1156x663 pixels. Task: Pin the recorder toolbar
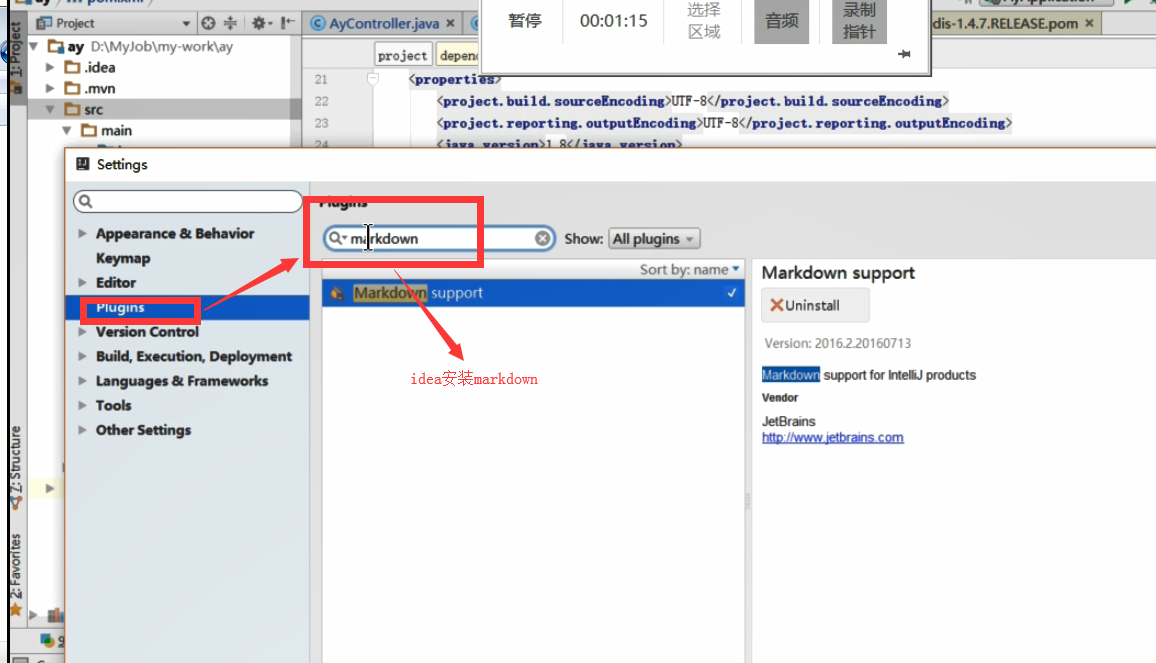905,54
